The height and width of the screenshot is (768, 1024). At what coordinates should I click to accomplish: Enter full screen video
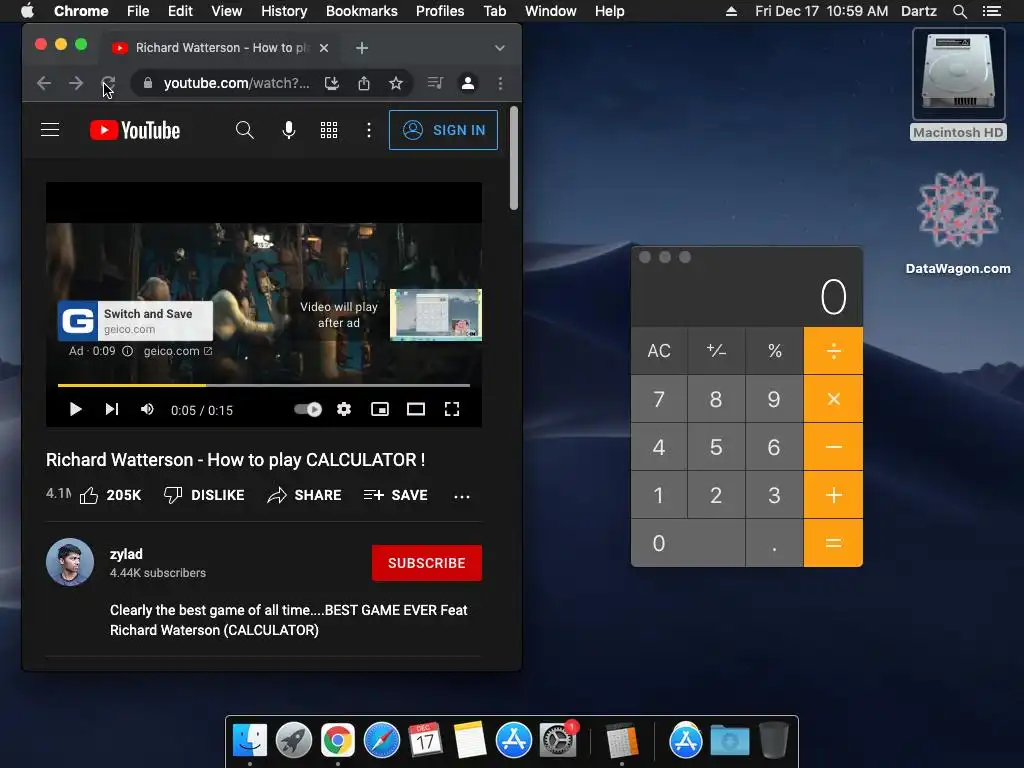pyautogui.click(x=452, y=409)
